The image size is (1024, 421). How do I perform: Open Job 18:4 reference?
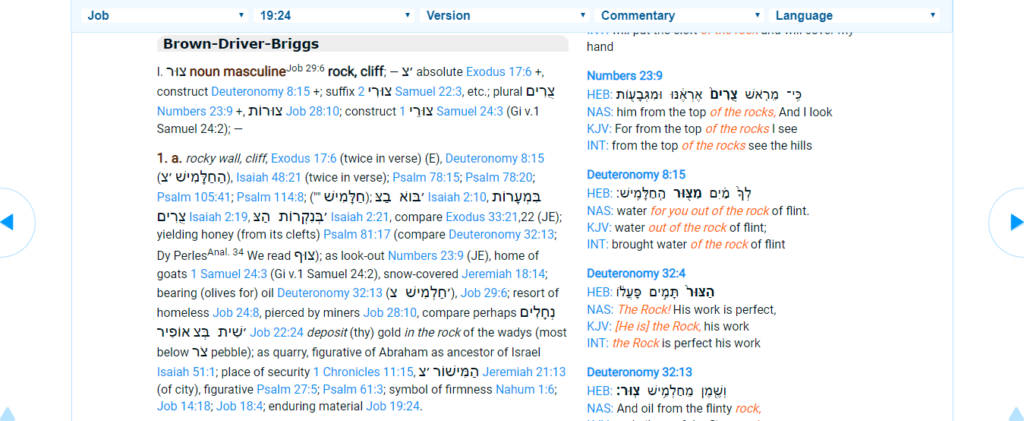point(240,407)
